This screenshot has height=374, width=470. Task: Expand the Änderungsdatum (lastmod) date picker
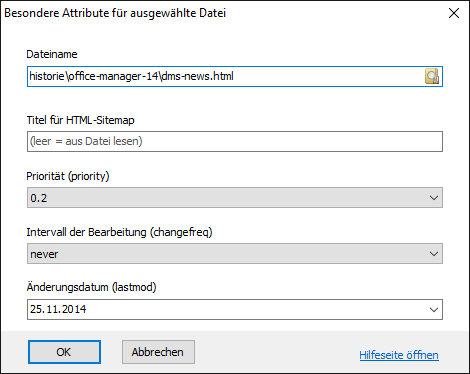pos(434,310)
